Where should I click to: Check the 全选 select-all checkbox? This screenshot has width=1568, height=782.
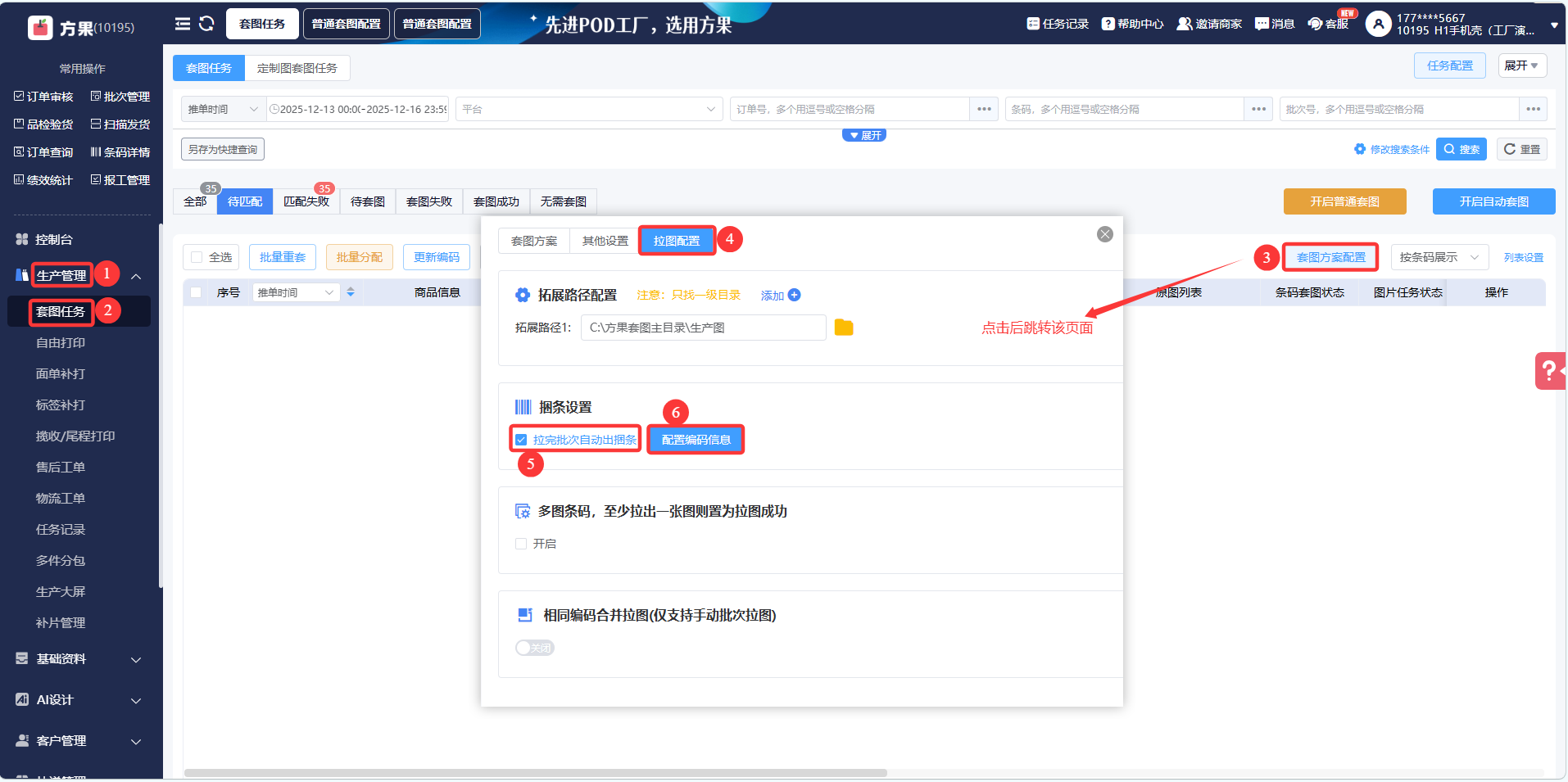pos(197,257)
